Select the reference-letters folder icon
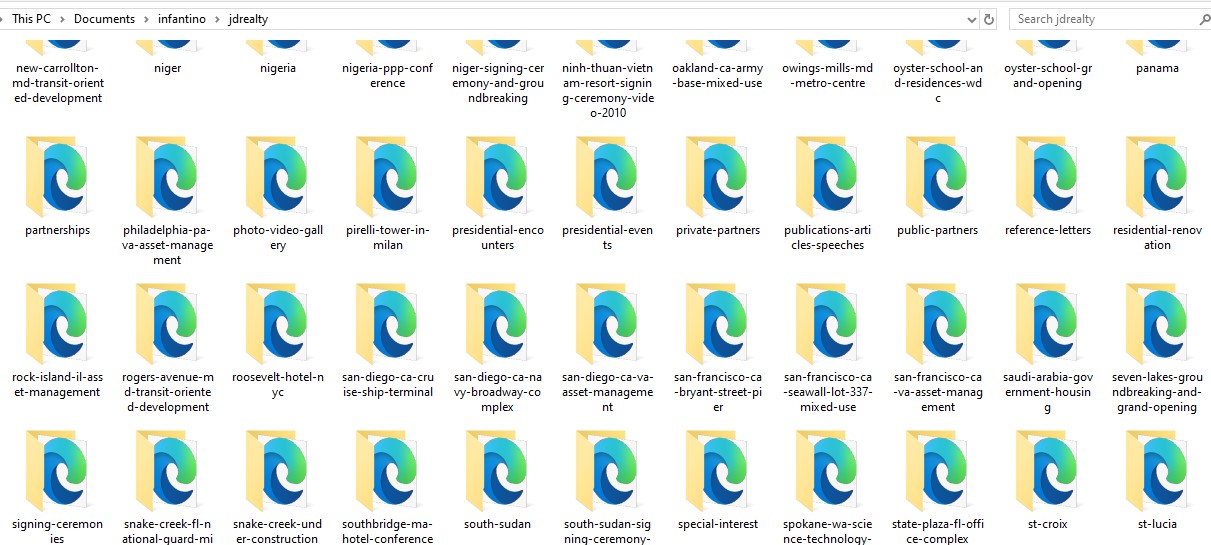The width and height of the screenshot is (1211, 545). [1047, 177]
